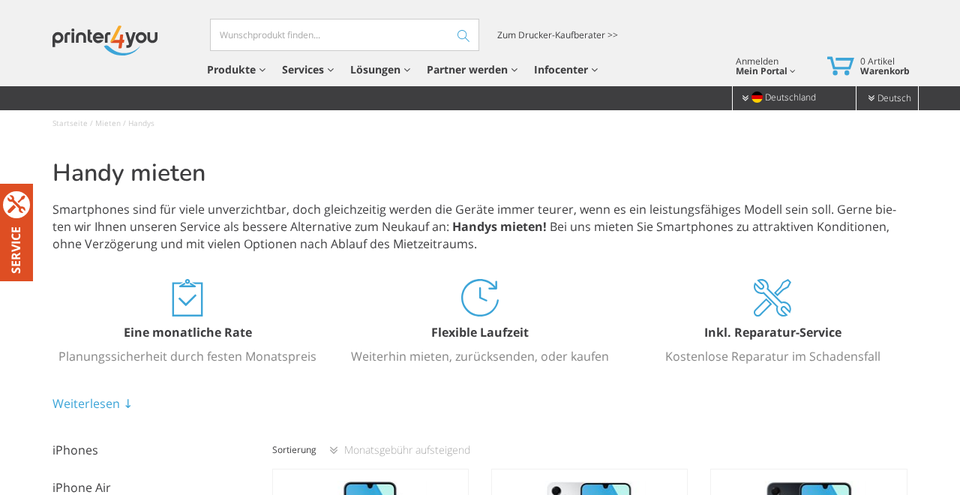Click the Eine monatliche Rate heading
The width and height of the screenshot is (960, 495).
pyautogui.click(x=188, y=333)
